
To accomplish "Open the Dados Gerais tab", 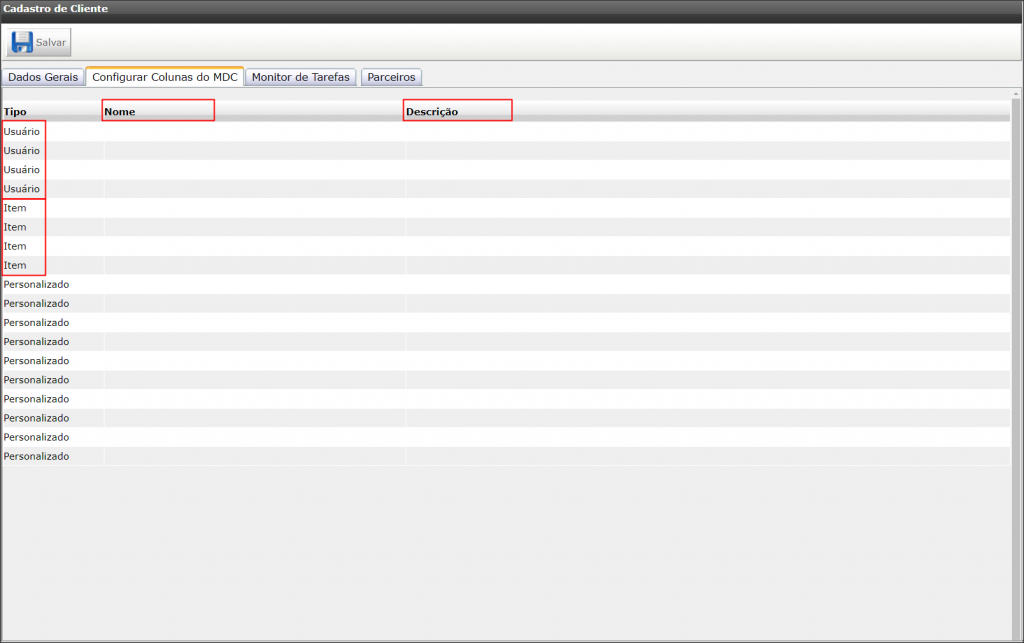I will click(43, 77).
